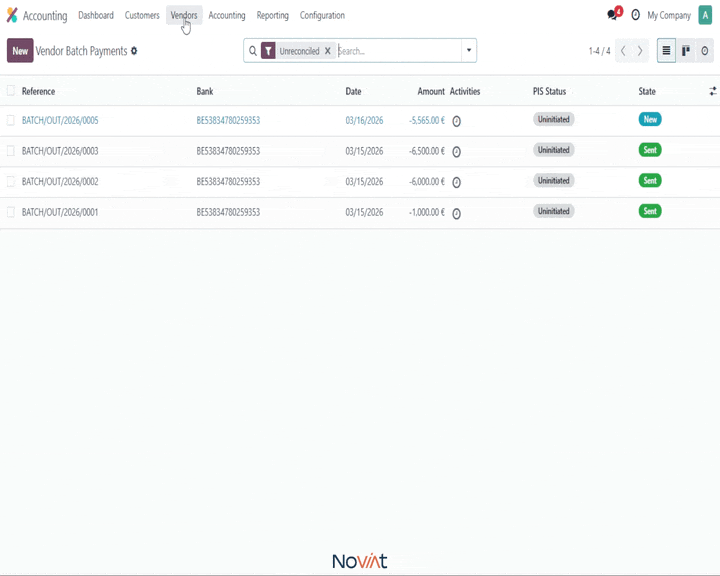Expand the search filter options dropdown
Viewport: 720px width, 576px height.
tap(468, 51)
